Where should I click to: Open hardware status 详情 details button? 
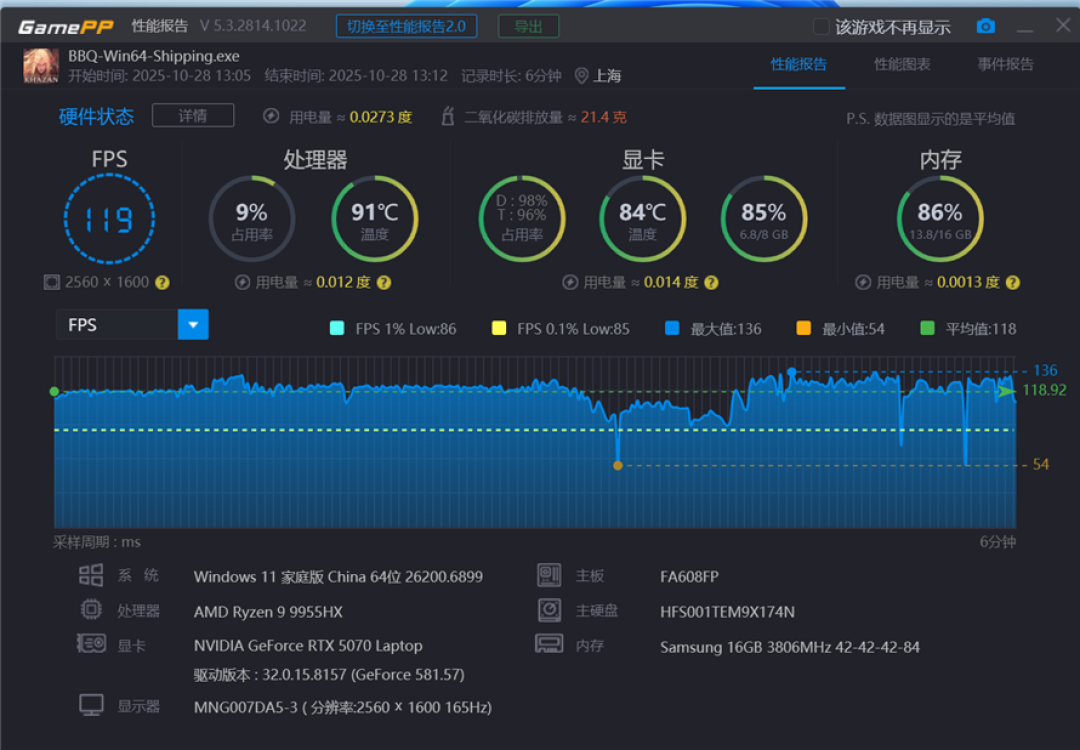(x=193, y=116)
